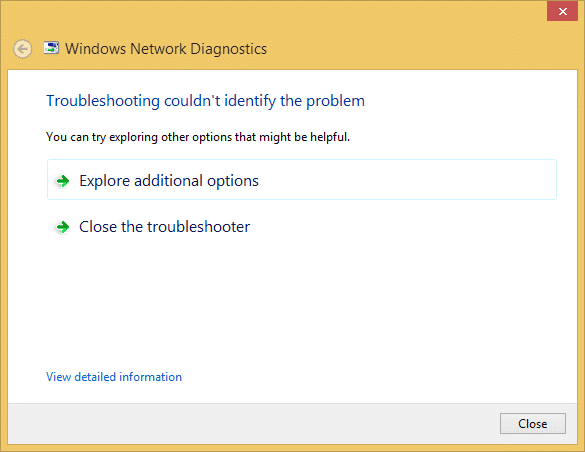This screenshot has width=585, height=452.
Task: Click the white X icon in the red corner button
Action: pyautogui.click(x=563, y=12)
